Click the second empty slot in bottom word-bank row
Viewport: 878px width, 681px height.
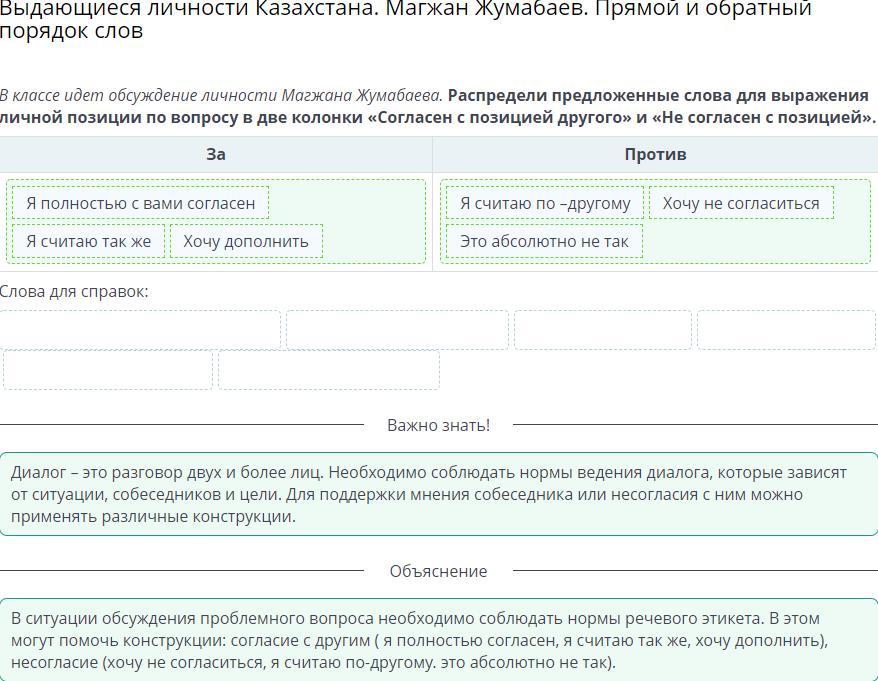(x=329, y=370)
